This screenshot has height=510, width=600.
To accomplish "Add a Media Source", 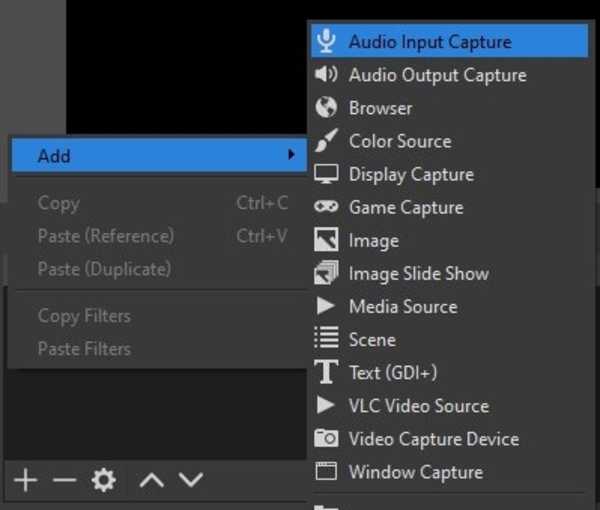I will click(x=450, y=306).
